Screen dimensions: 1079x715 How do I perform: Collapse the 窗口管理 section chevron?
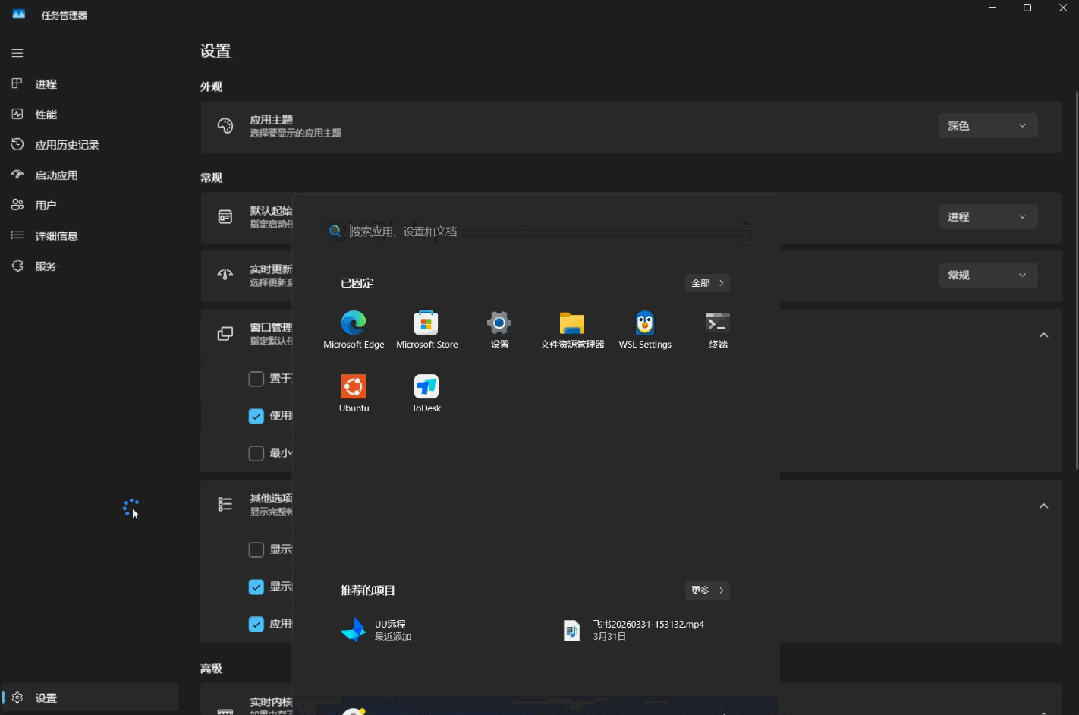point(1043,335)
